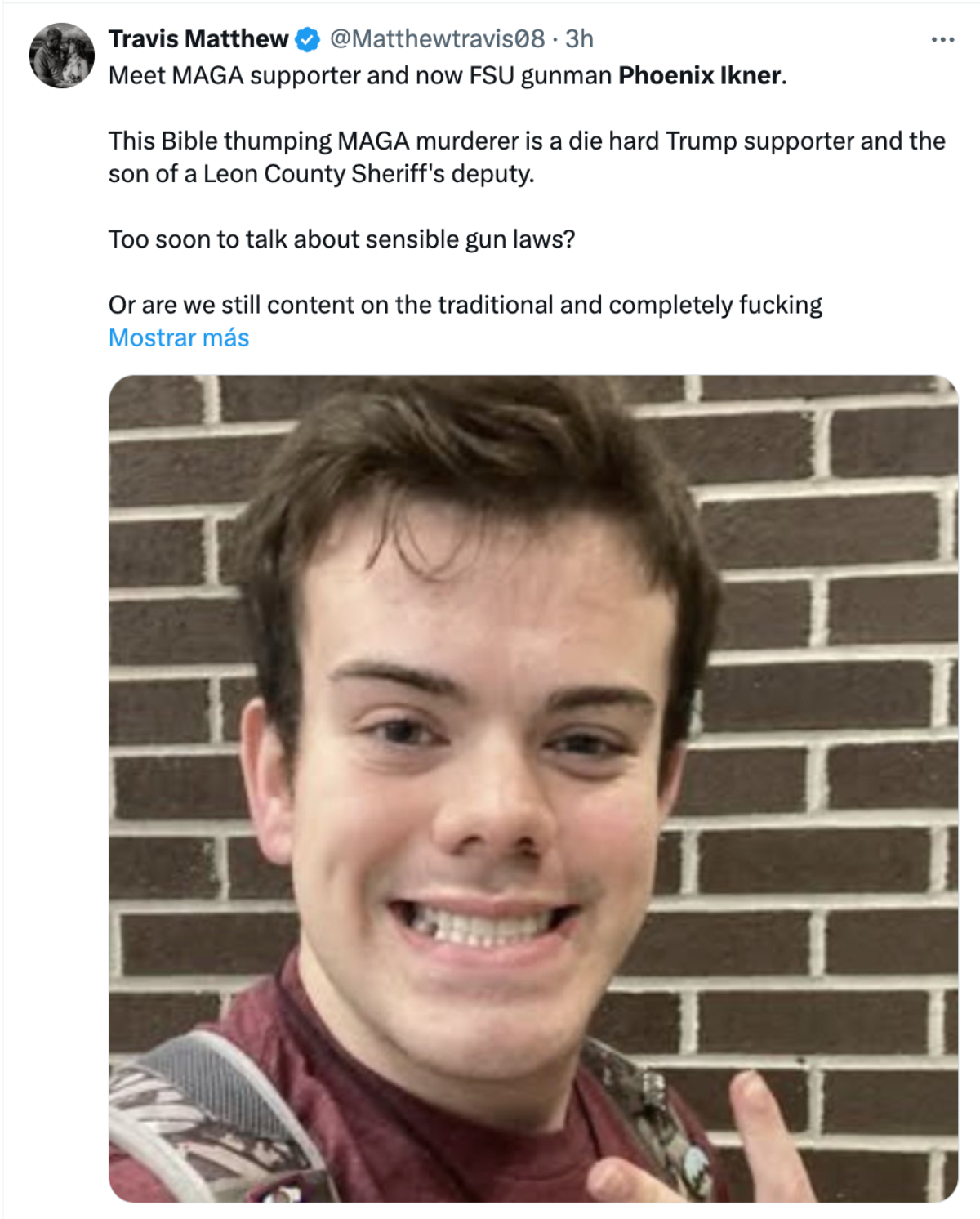Open the attached photo in viewer

coord(533,788)
